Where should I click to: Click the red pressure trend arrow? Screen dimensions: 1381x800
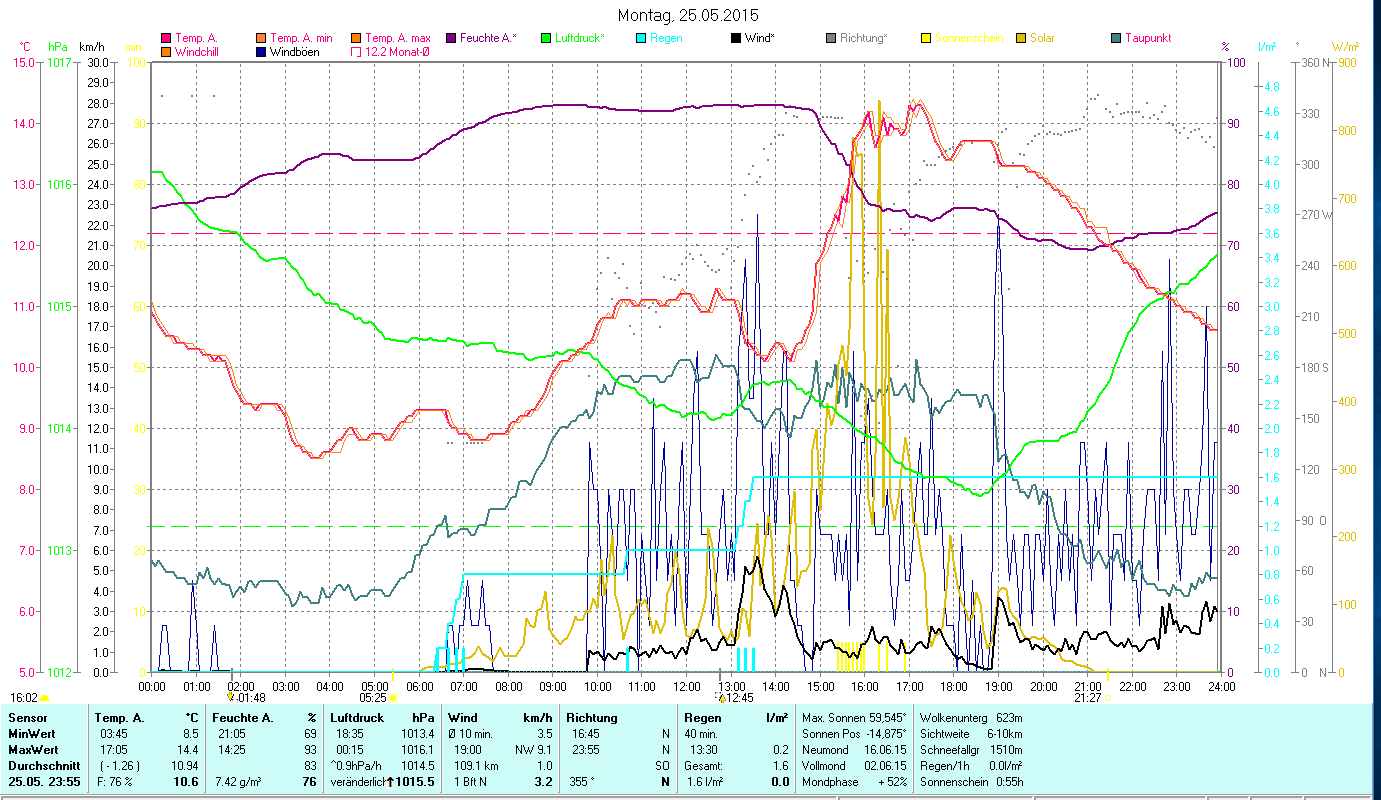pos(390,781)
